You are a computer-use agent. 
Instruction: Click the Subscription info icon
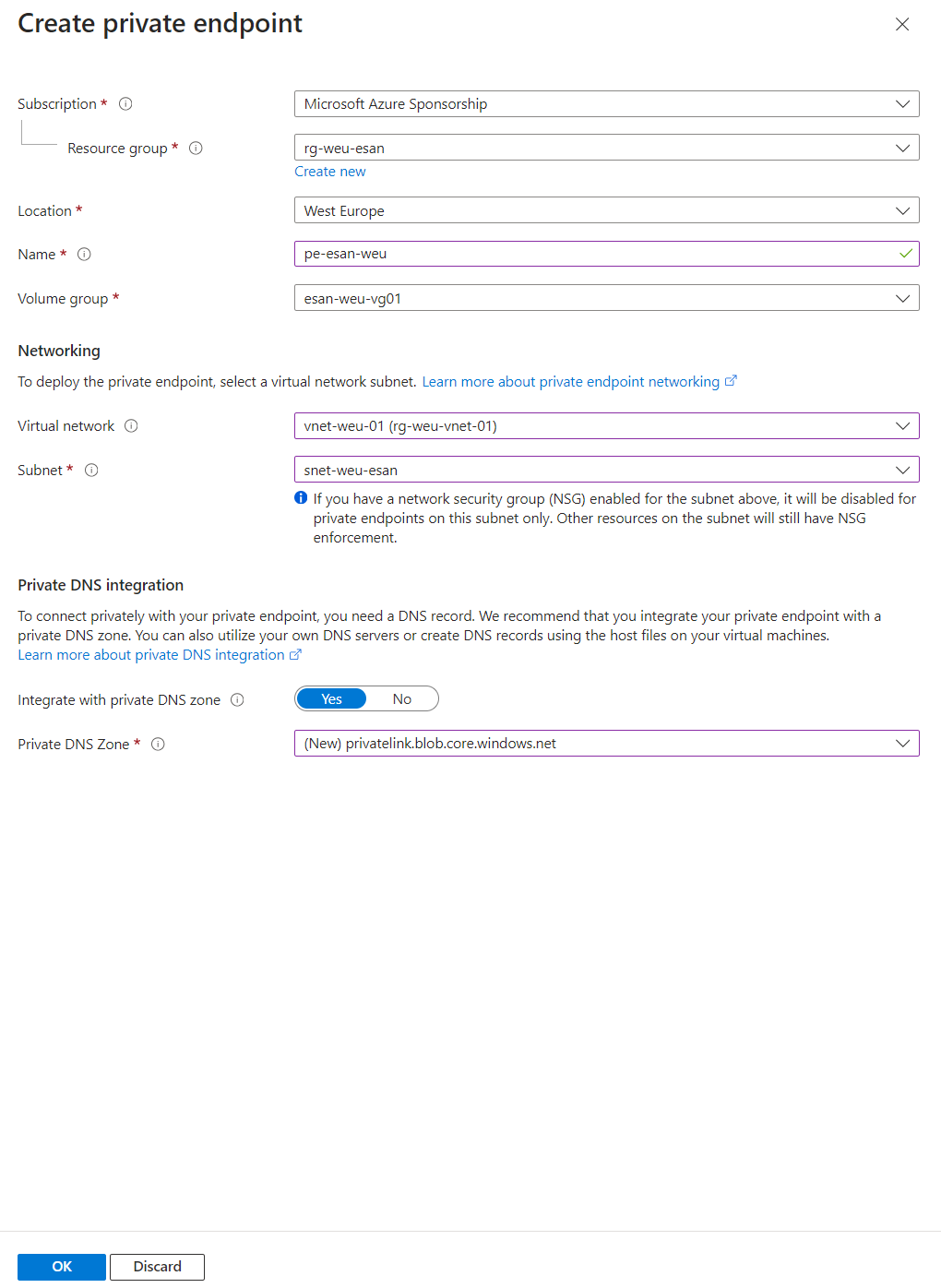[125, 104]
